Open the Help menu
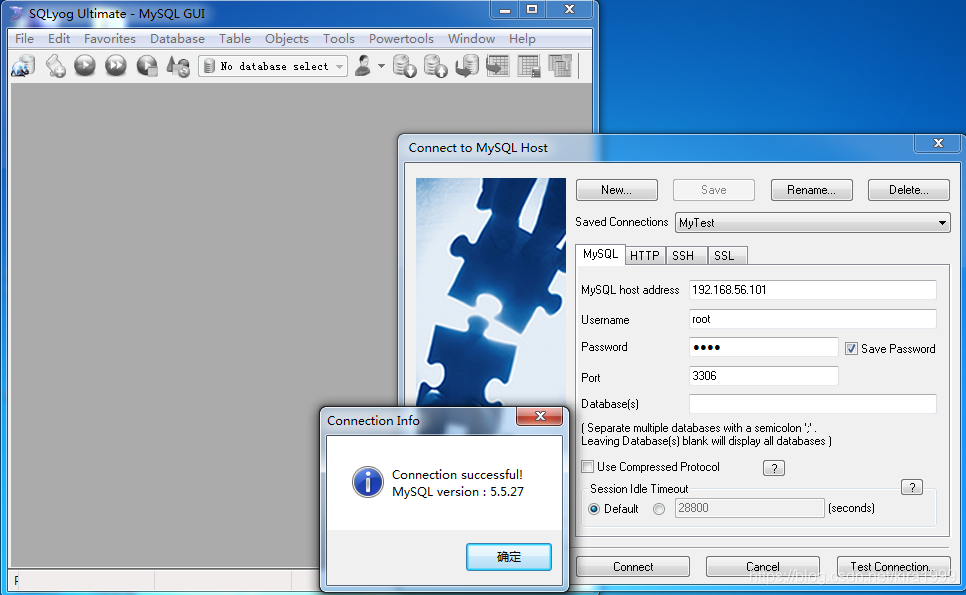 [522, 39]
